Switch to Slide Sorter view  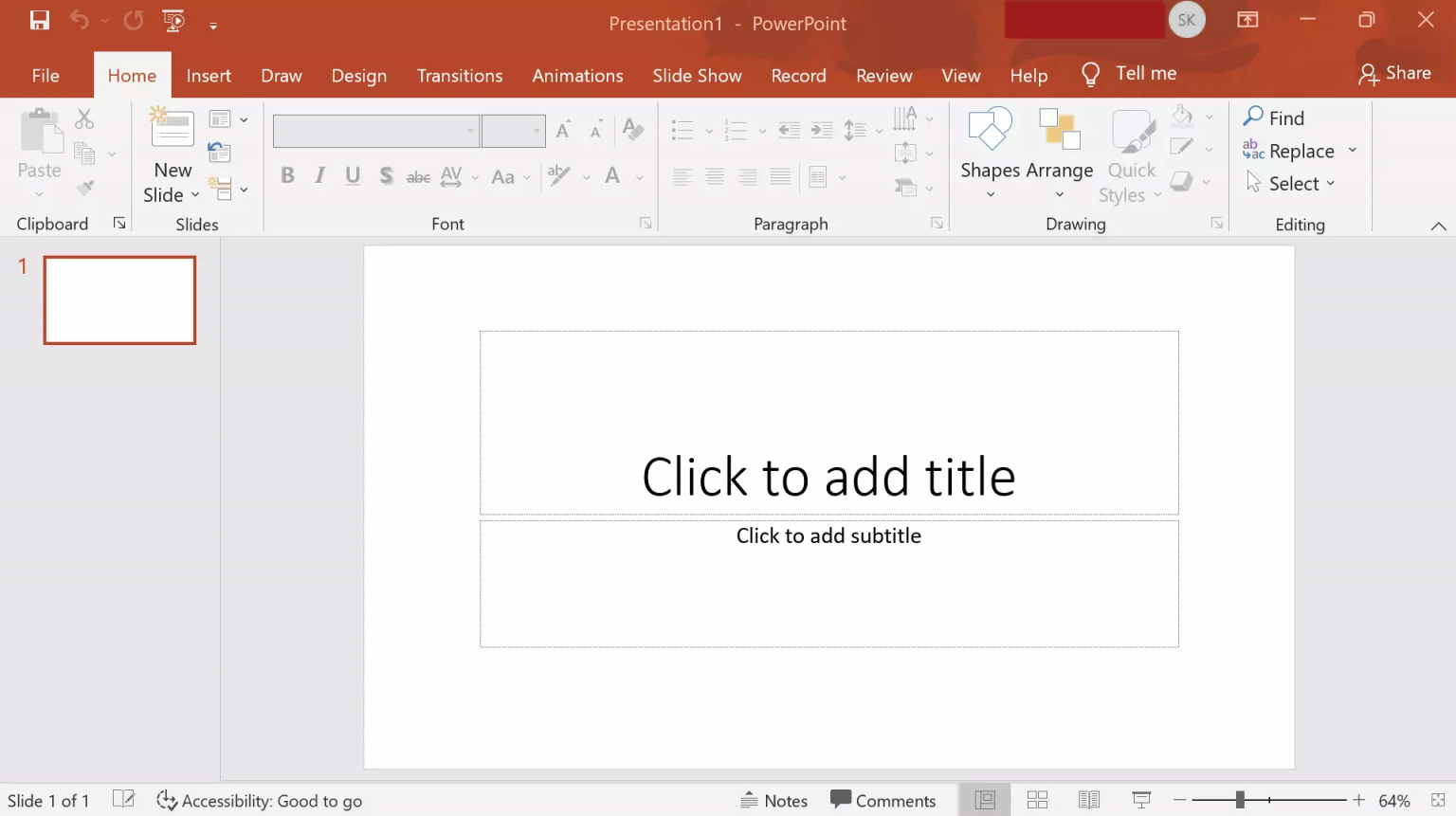(1037, 799)
